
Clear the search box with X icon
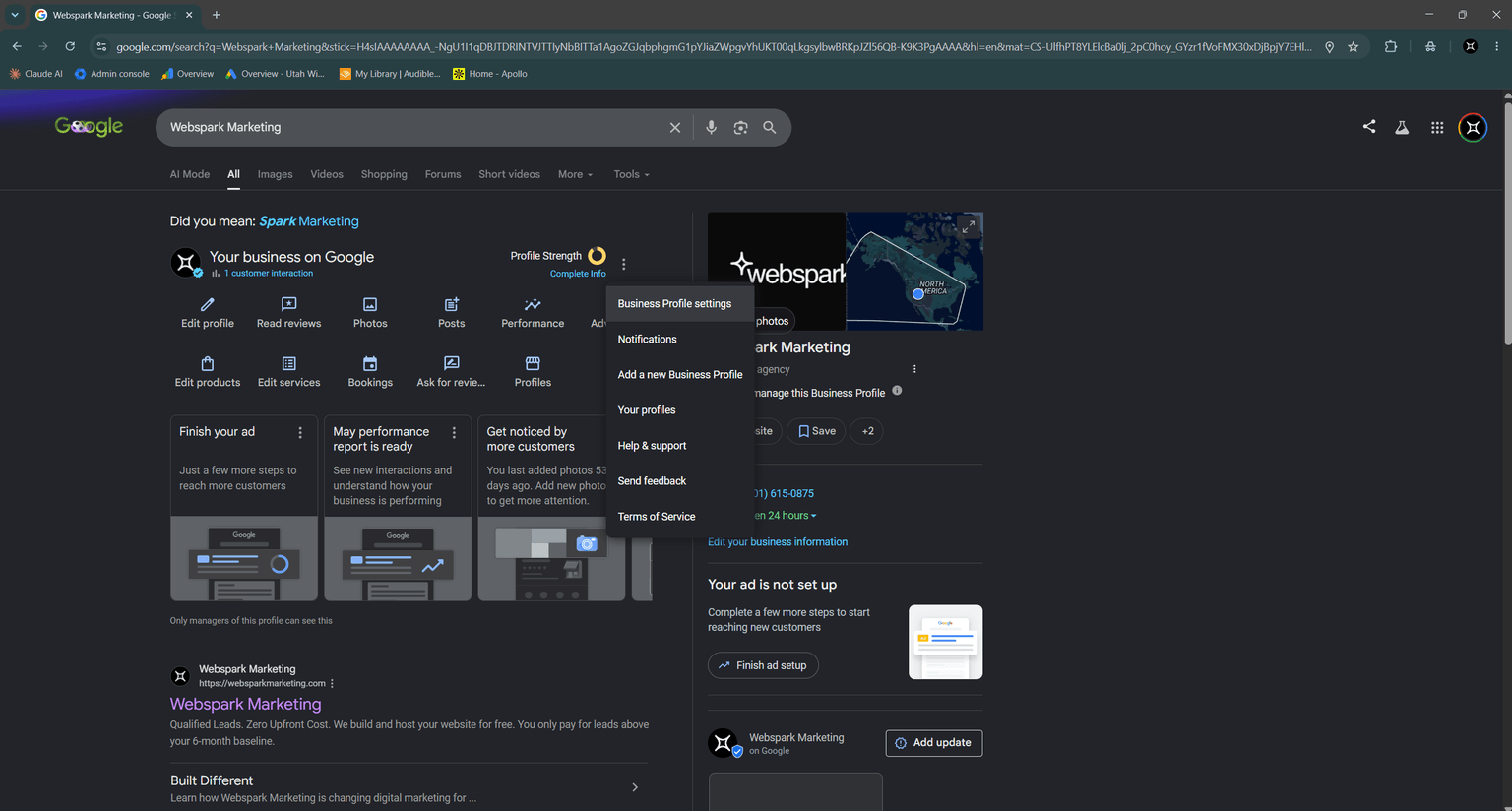click(675, 128)
